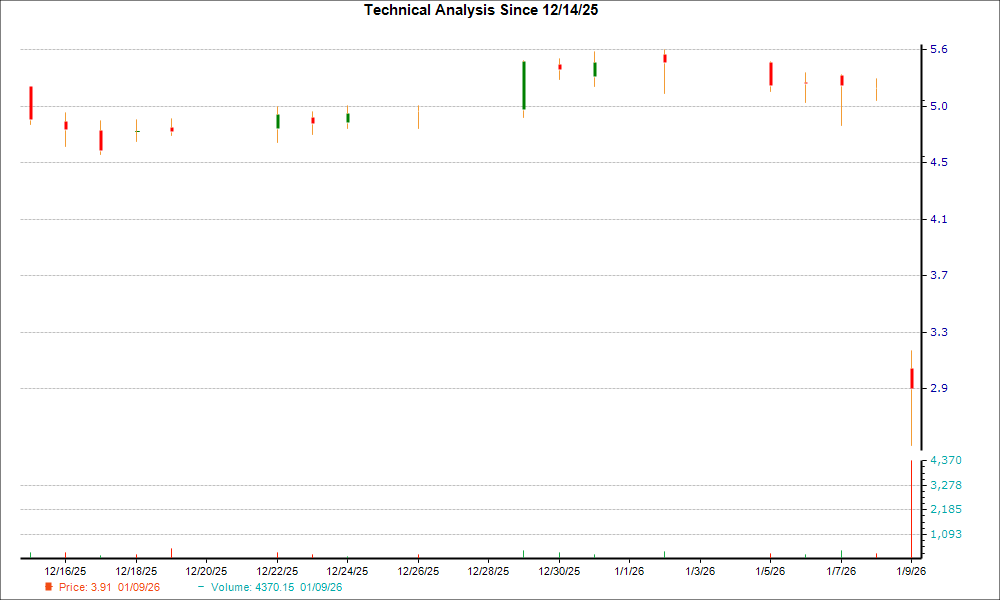The width and height of the screenshot is (1000, 600).
Task: Open details for the 1/7/26 candlestick
Action: [x=841, y=78]
